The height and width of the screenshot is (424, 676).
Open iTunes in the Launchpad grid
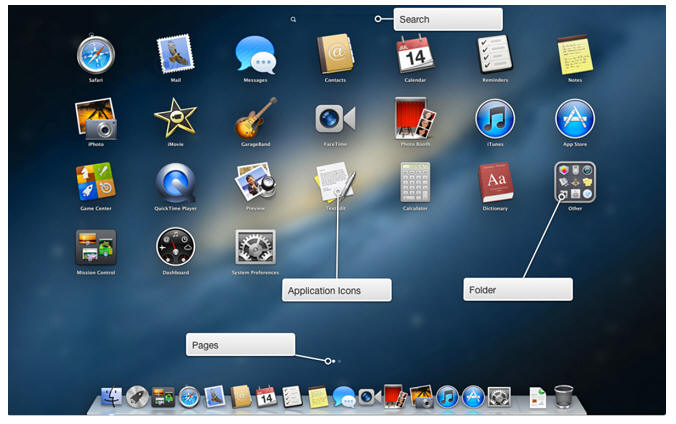point(495,119)
